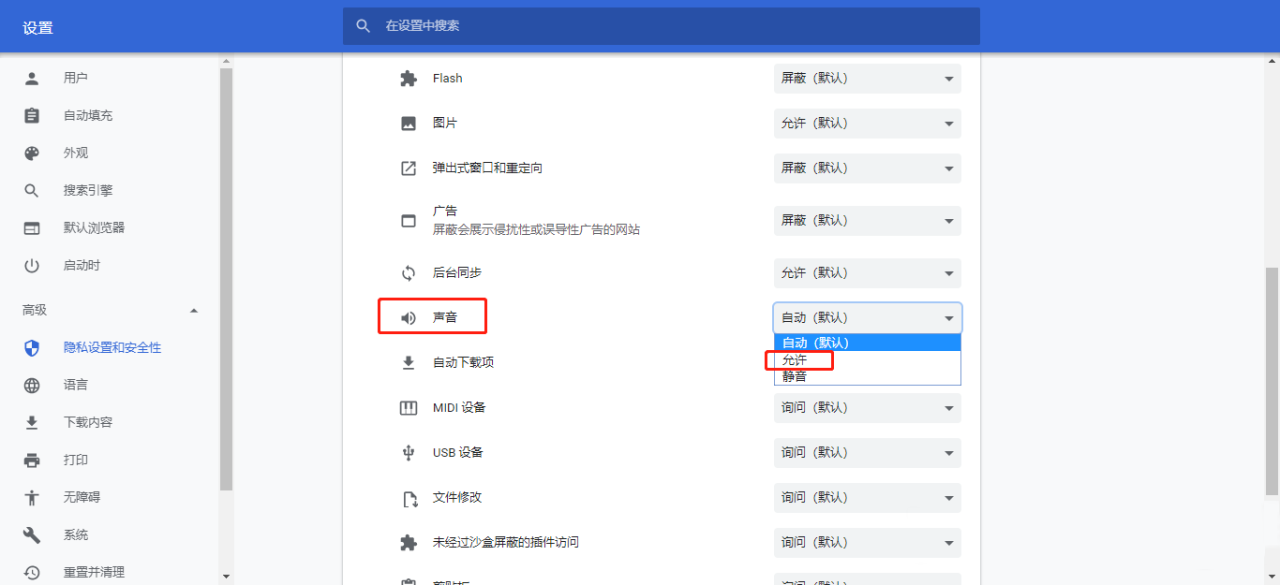Click the 文件修改 file icon
The height and width of the screenshot is (585, 1280).
(x=408, y=497)
